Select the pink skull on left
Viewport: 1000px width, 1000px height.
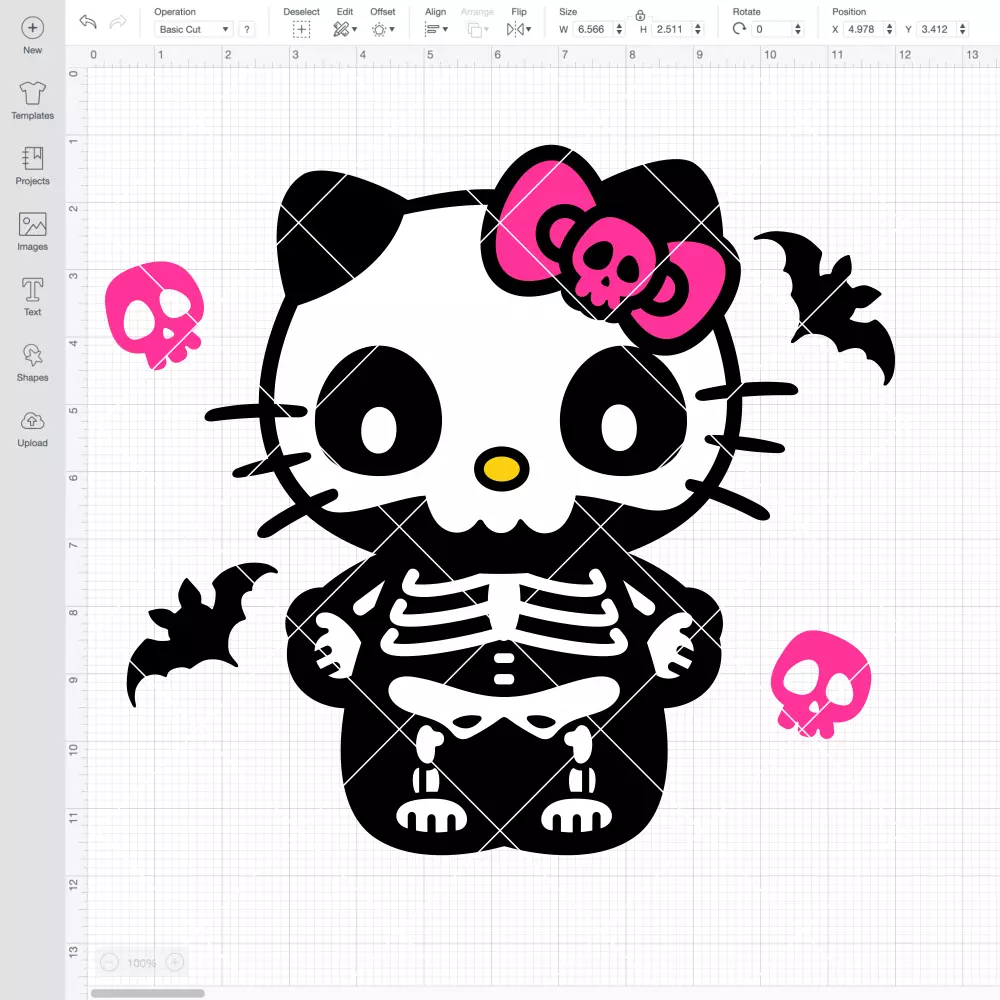154,315
